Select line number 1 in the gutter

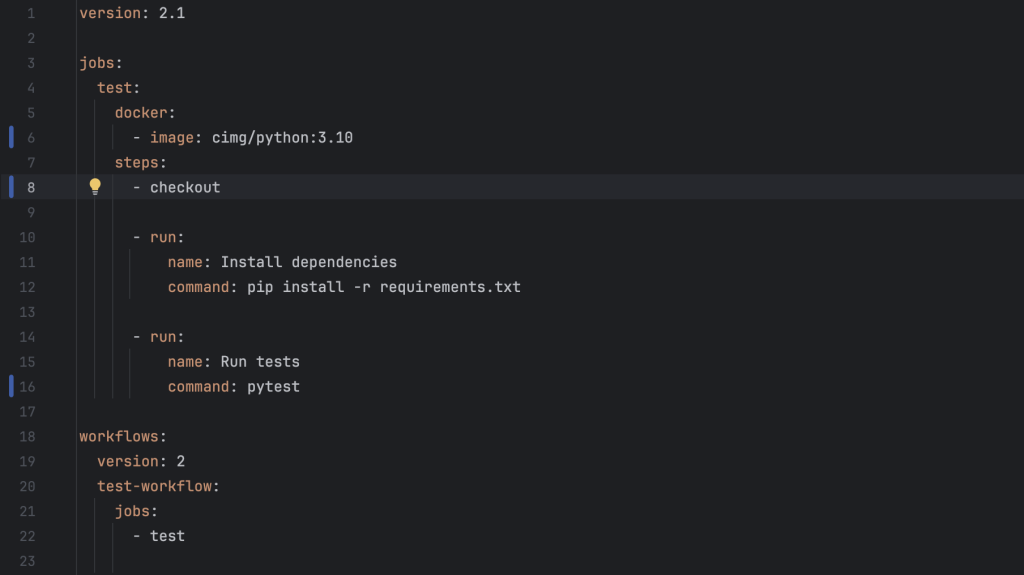(30, 13)
